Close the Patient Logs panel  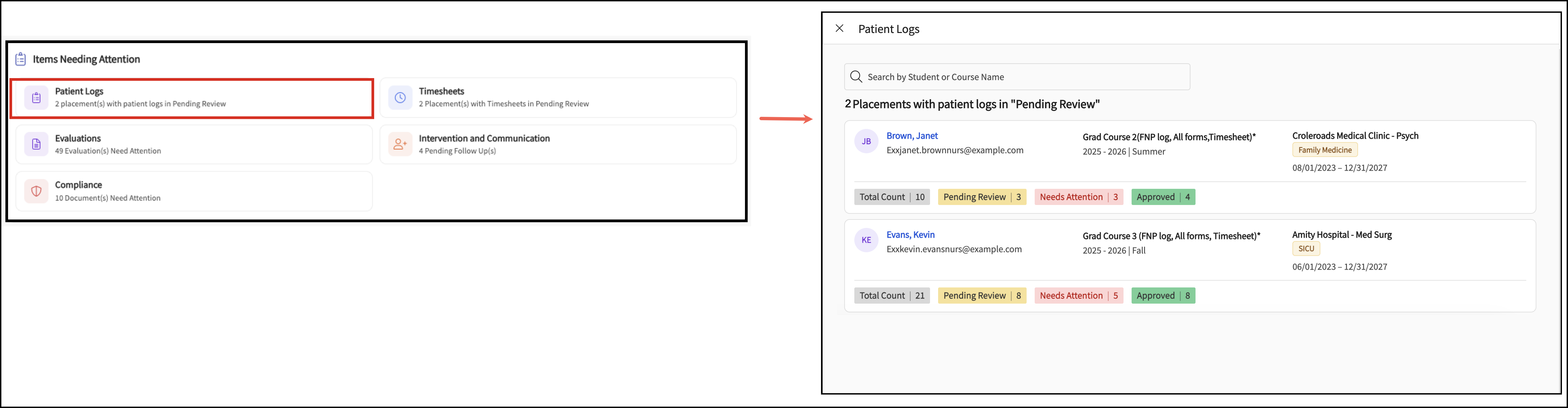click(x=840, y=29)
